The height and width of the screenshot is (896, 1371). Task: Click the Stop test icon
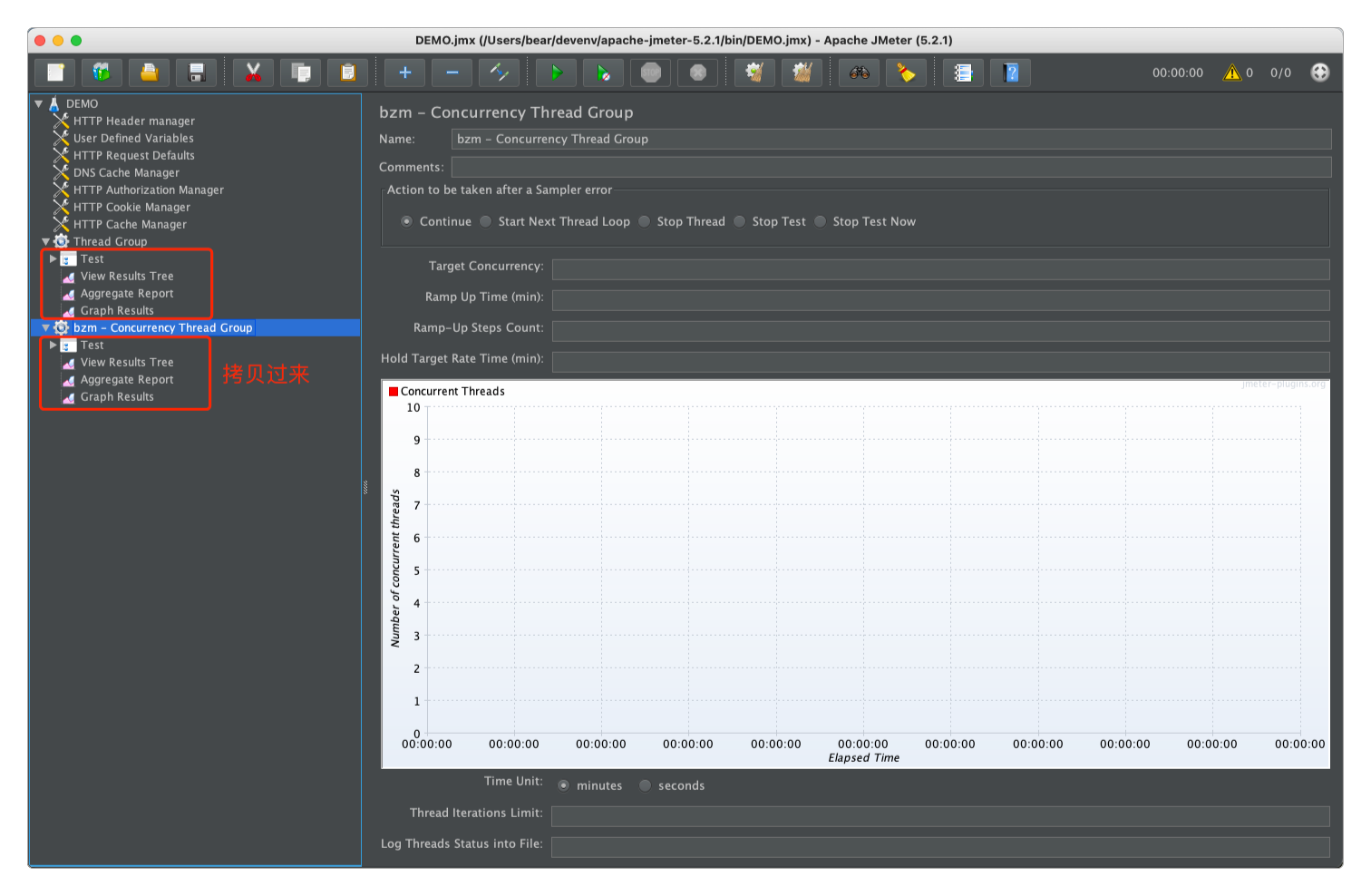pos(650,73)
